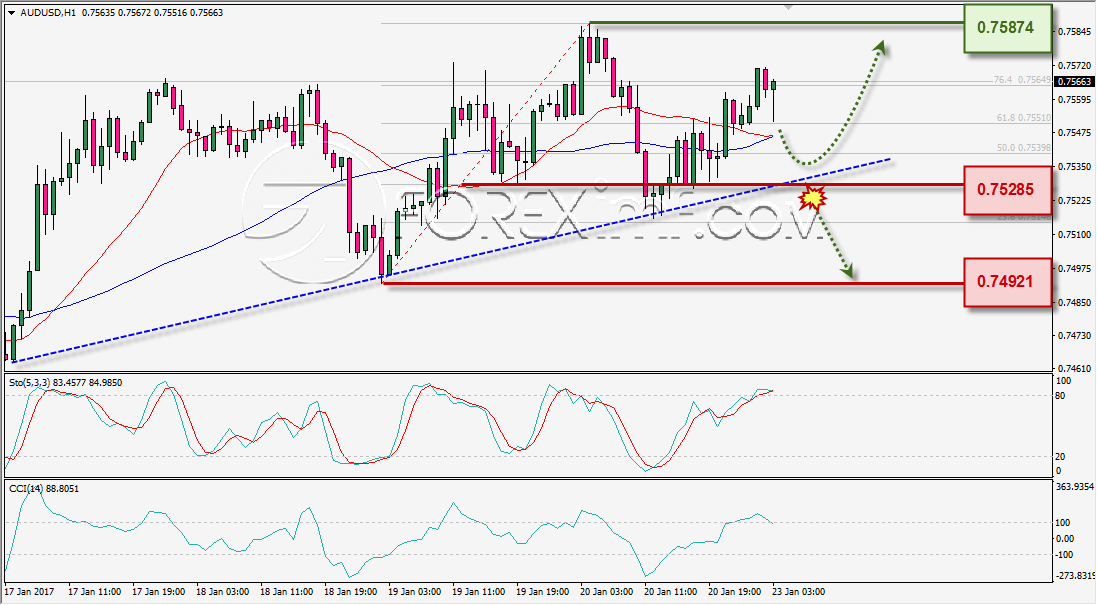Click the 0.75475 price axis label

(1075, 133)
